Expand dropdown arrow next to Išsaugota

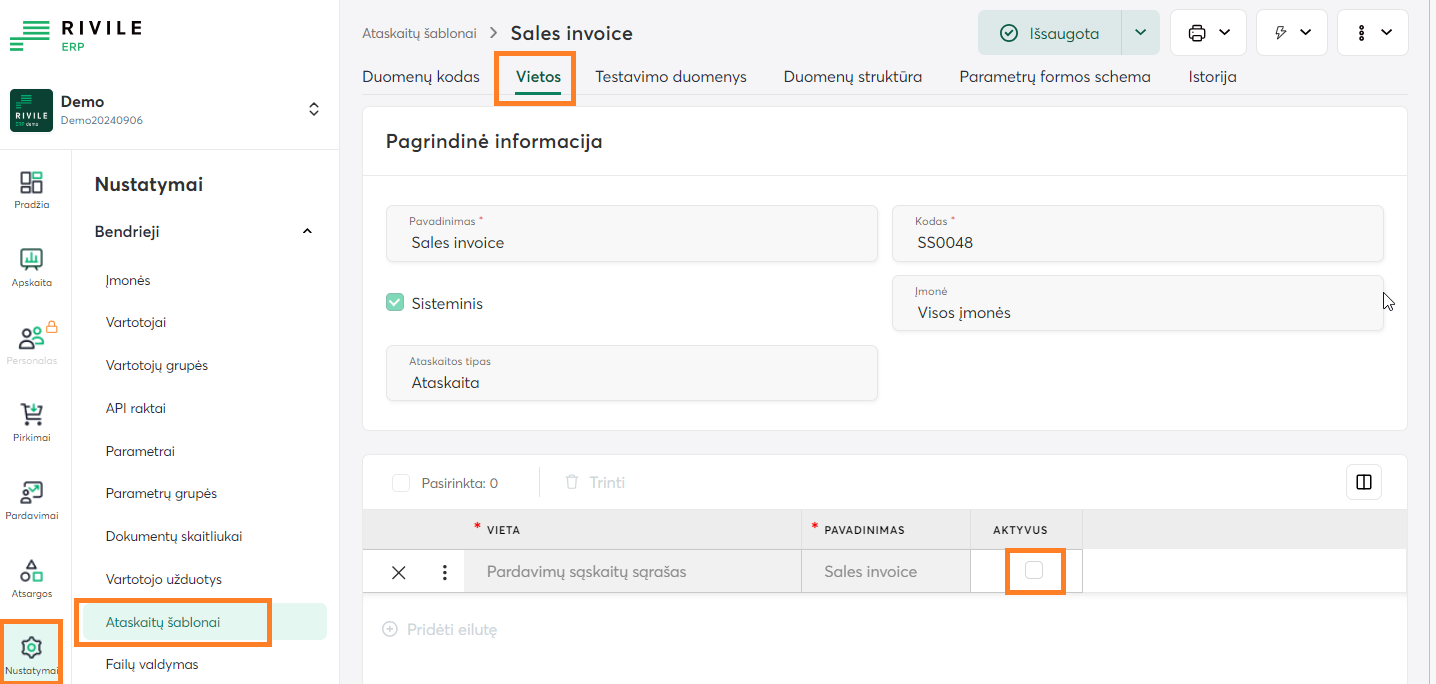pyautogui.click(x=1140, y=33)
